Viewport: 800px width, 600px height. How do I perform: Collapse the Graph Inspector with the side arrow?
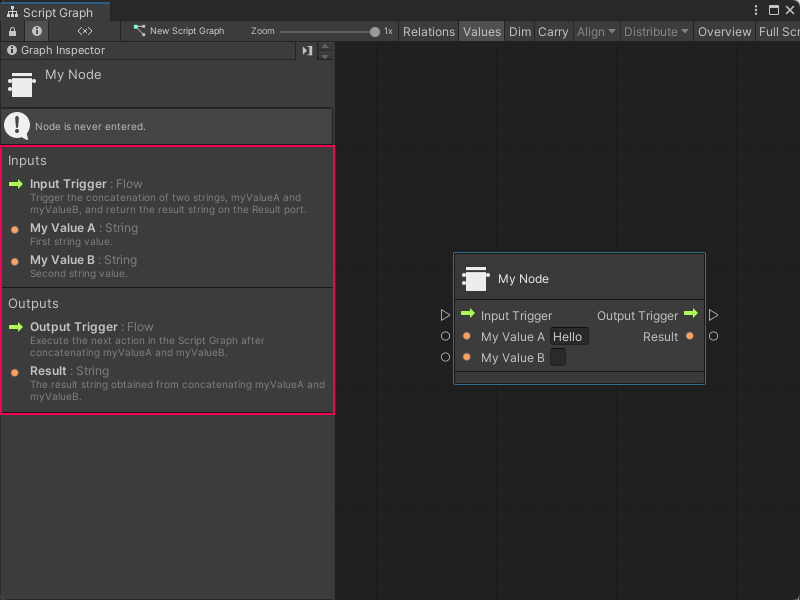point(307,50)
